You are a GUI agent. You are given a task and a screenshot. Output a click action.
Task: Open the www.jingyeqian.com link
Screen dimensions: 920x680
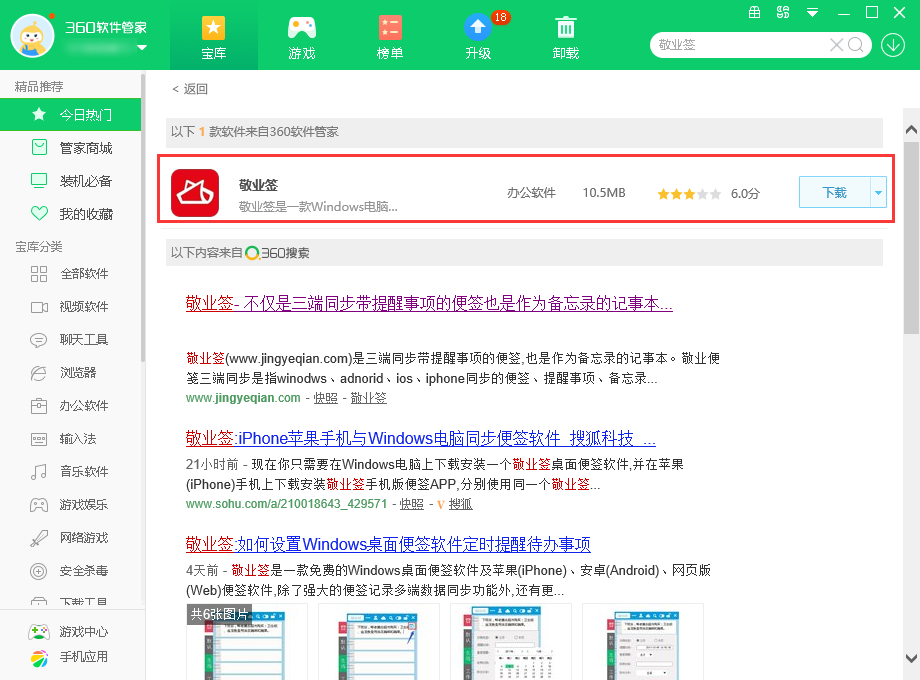(x=243, y=398)
